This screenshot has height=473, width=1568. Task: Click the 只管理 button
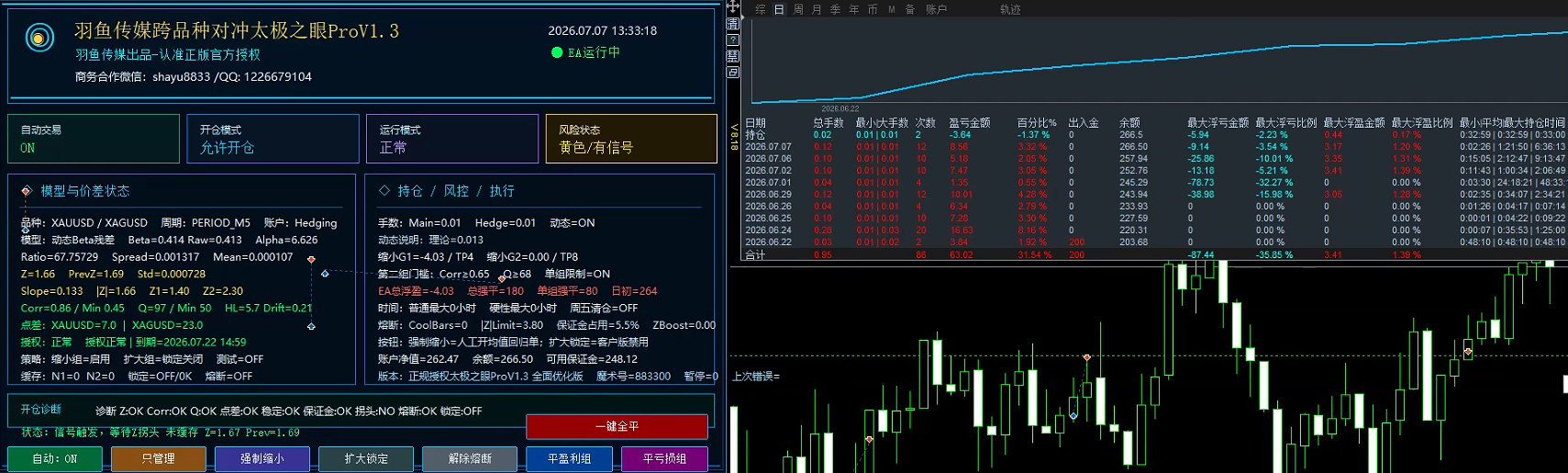click(159, 458)
